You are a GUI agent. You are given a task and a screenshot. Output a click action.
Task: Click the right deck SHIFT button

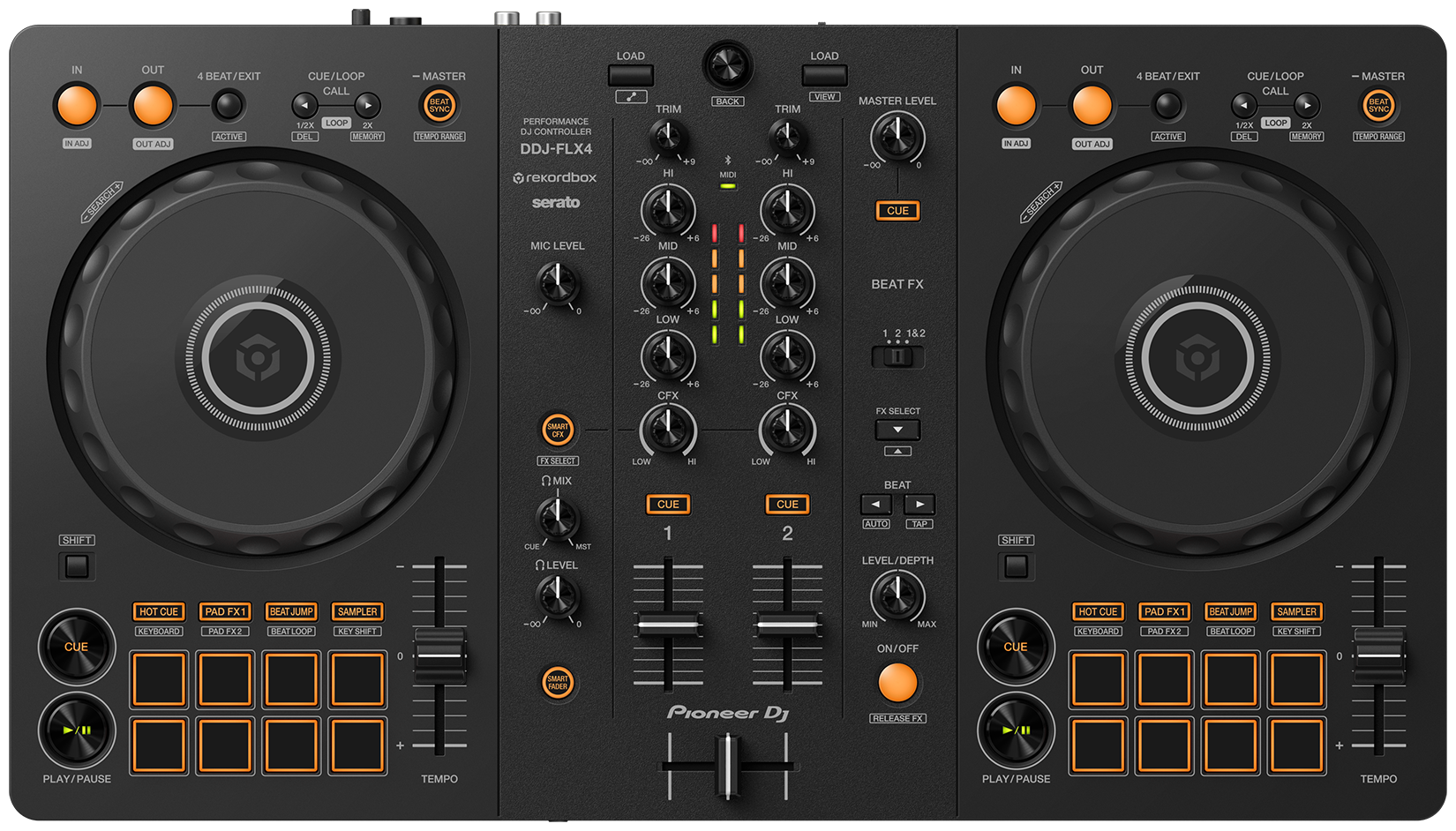(1016, 566)
